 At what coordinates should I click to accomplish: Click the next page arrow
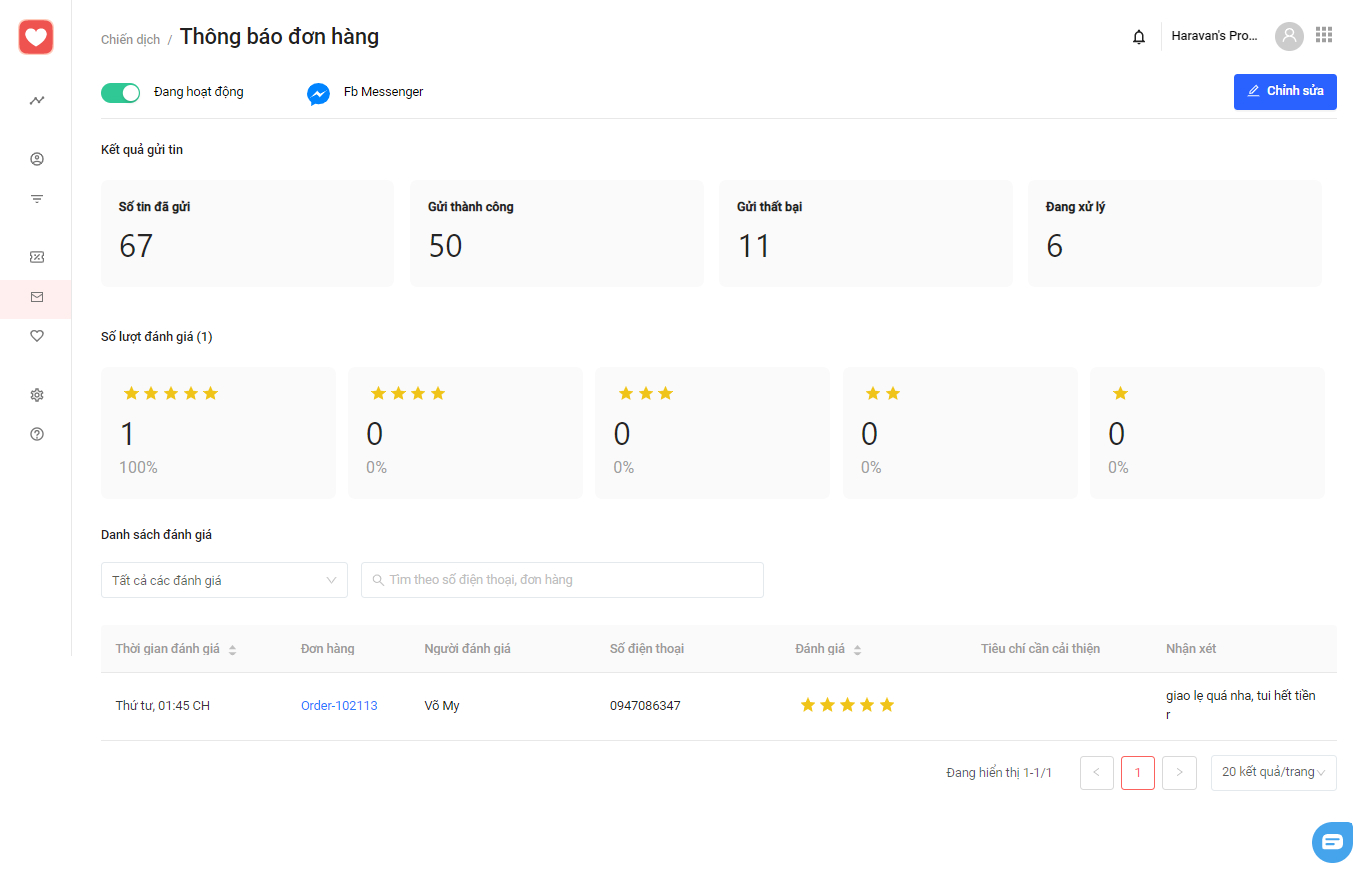(x=1179, y=772)
